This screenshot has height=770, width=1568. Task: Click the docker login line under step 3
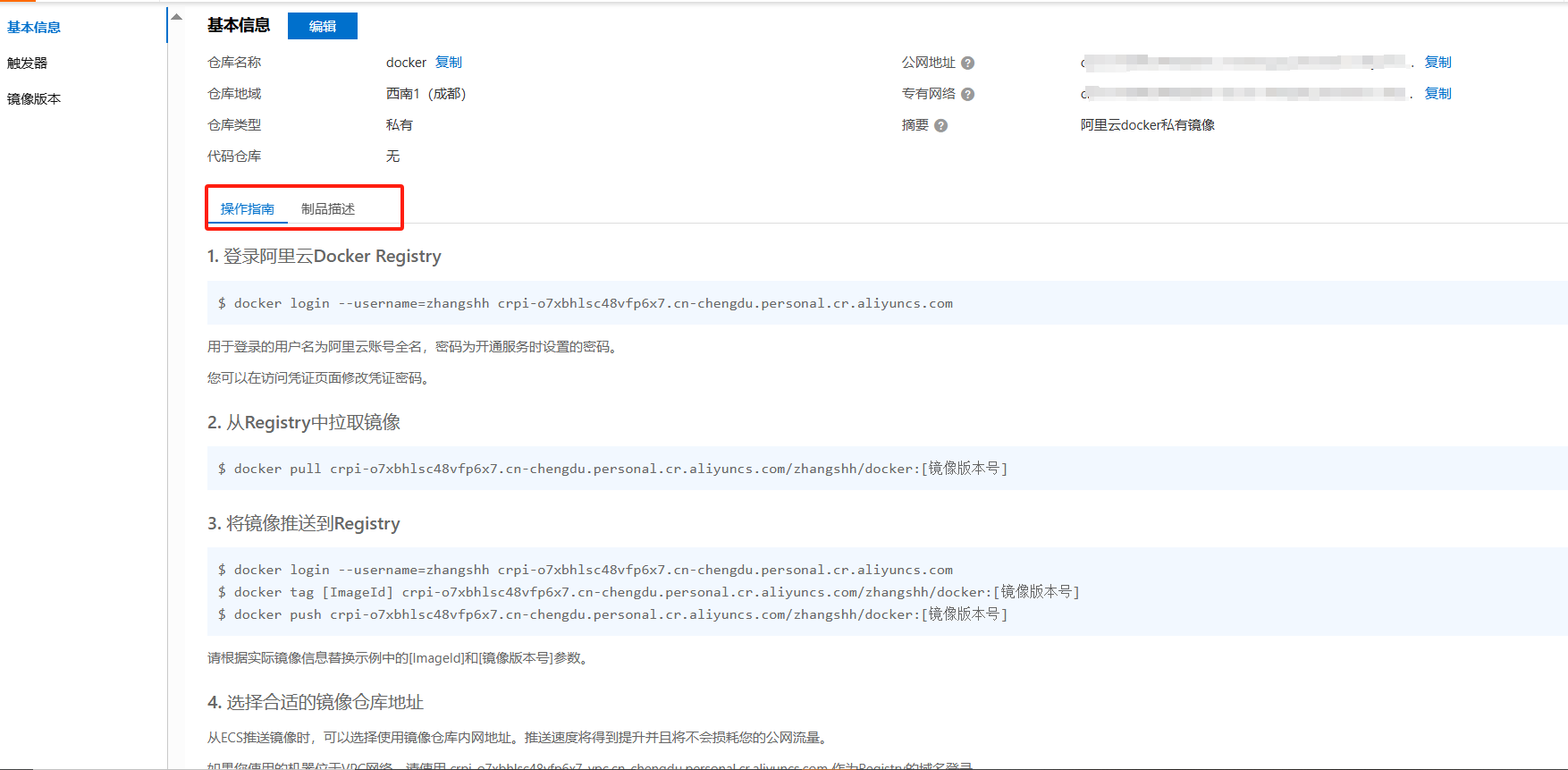(586, 570)
